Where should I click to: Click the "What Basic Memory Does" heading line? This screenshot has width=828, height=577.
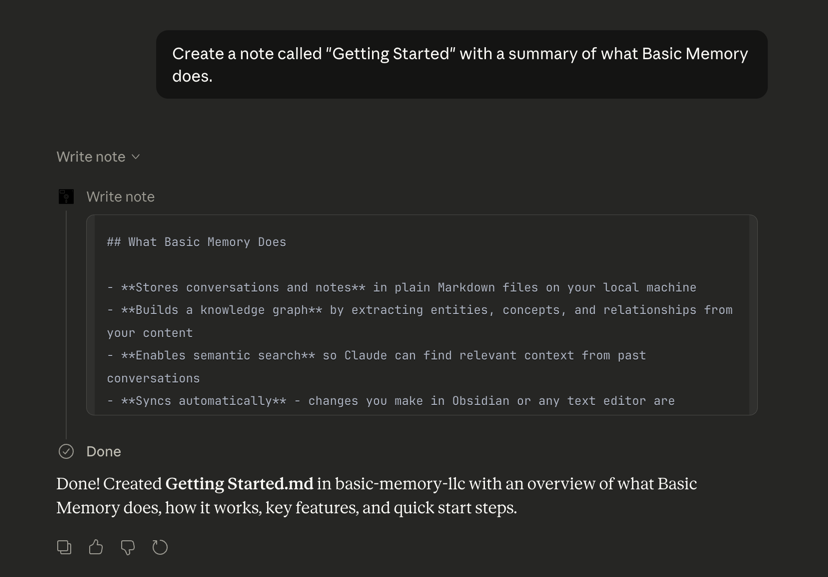196,242
